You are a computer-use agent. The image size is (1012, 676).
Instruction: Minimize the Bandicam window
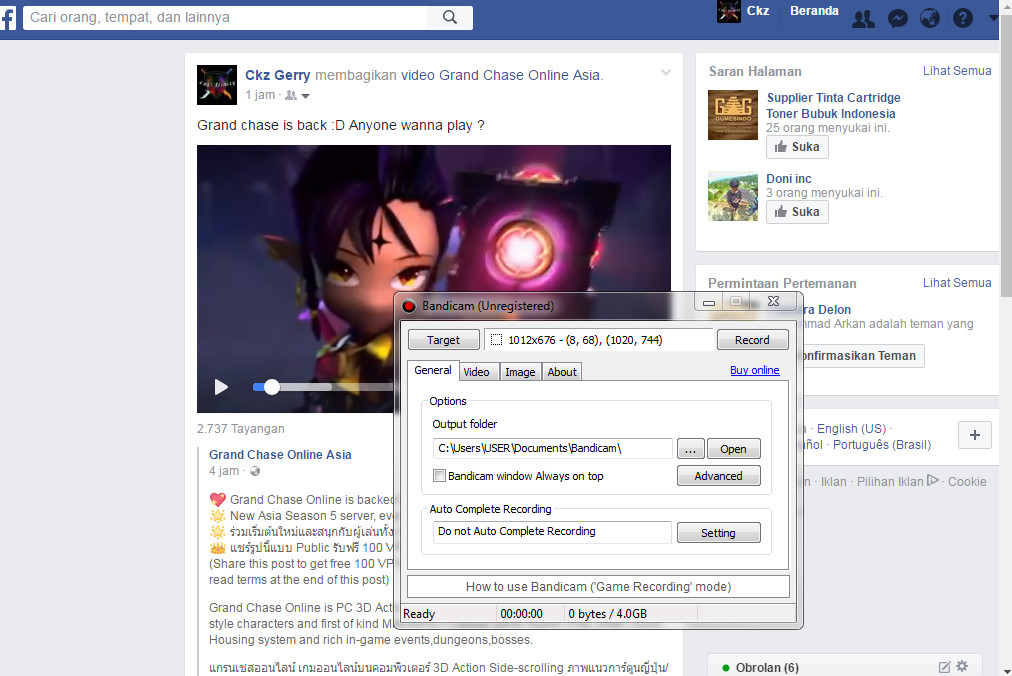709,302
